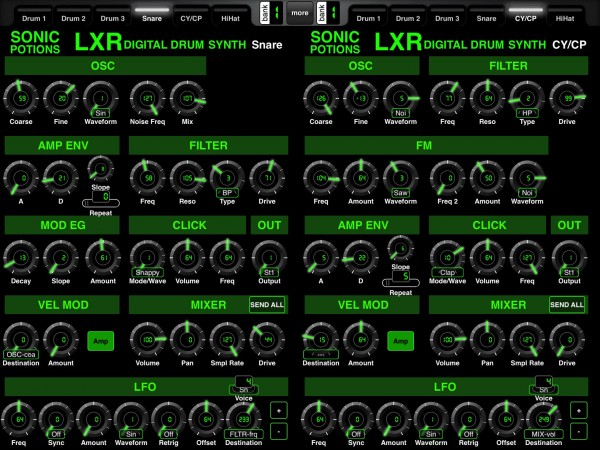Click Snare AMP ENV Slope knob
Screen dimensions: 600x450
(101, 169)
